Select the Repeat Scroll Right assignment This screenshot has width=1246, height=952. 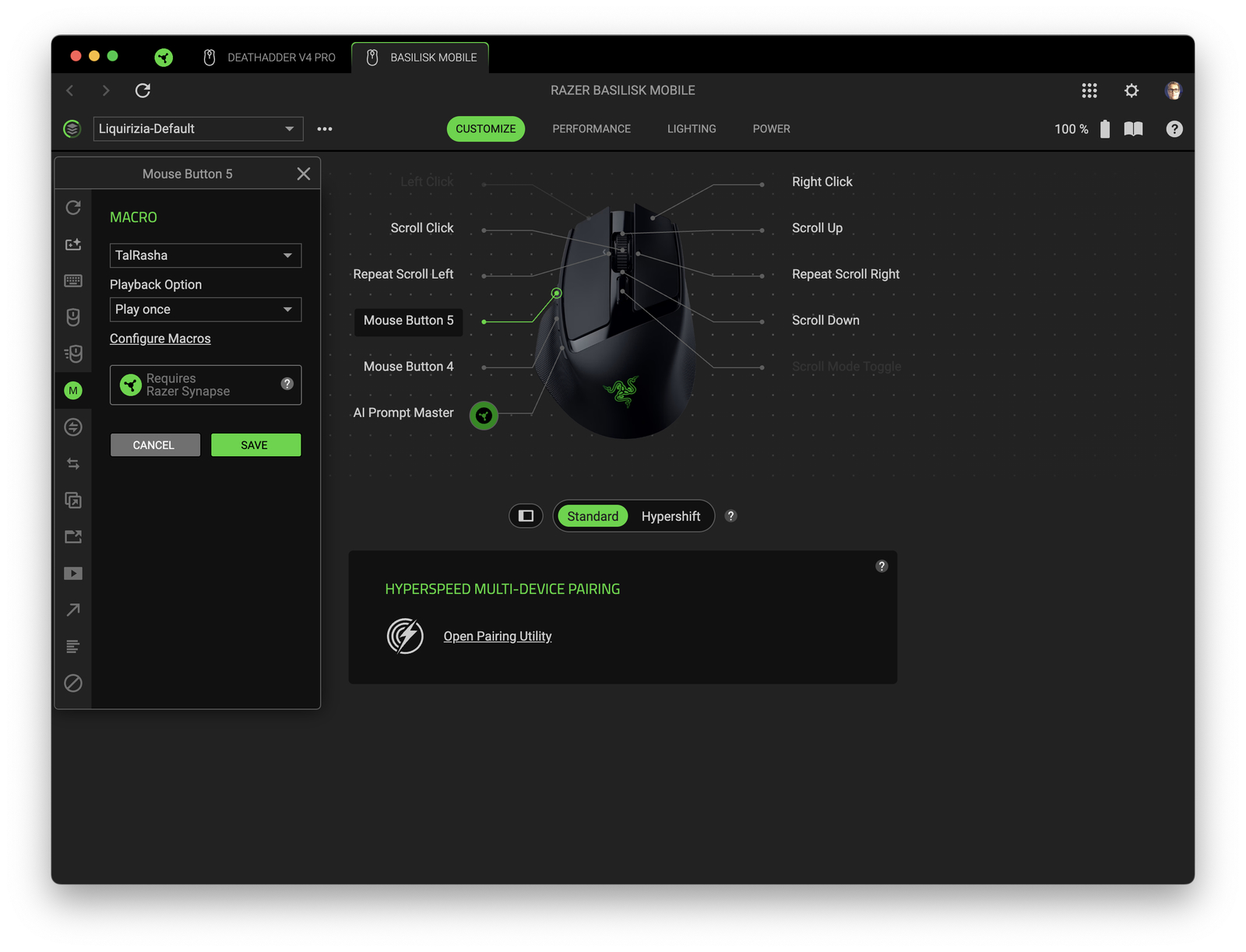click(846, 274)
